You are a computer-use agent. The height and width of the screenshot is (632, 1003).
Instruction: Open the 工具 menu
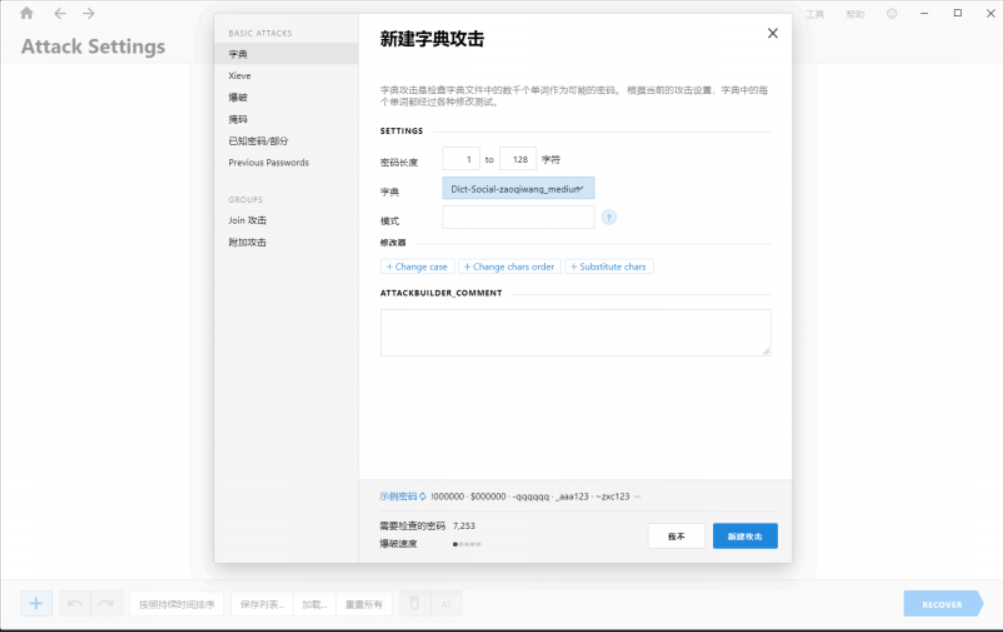[x=815, y=14]
